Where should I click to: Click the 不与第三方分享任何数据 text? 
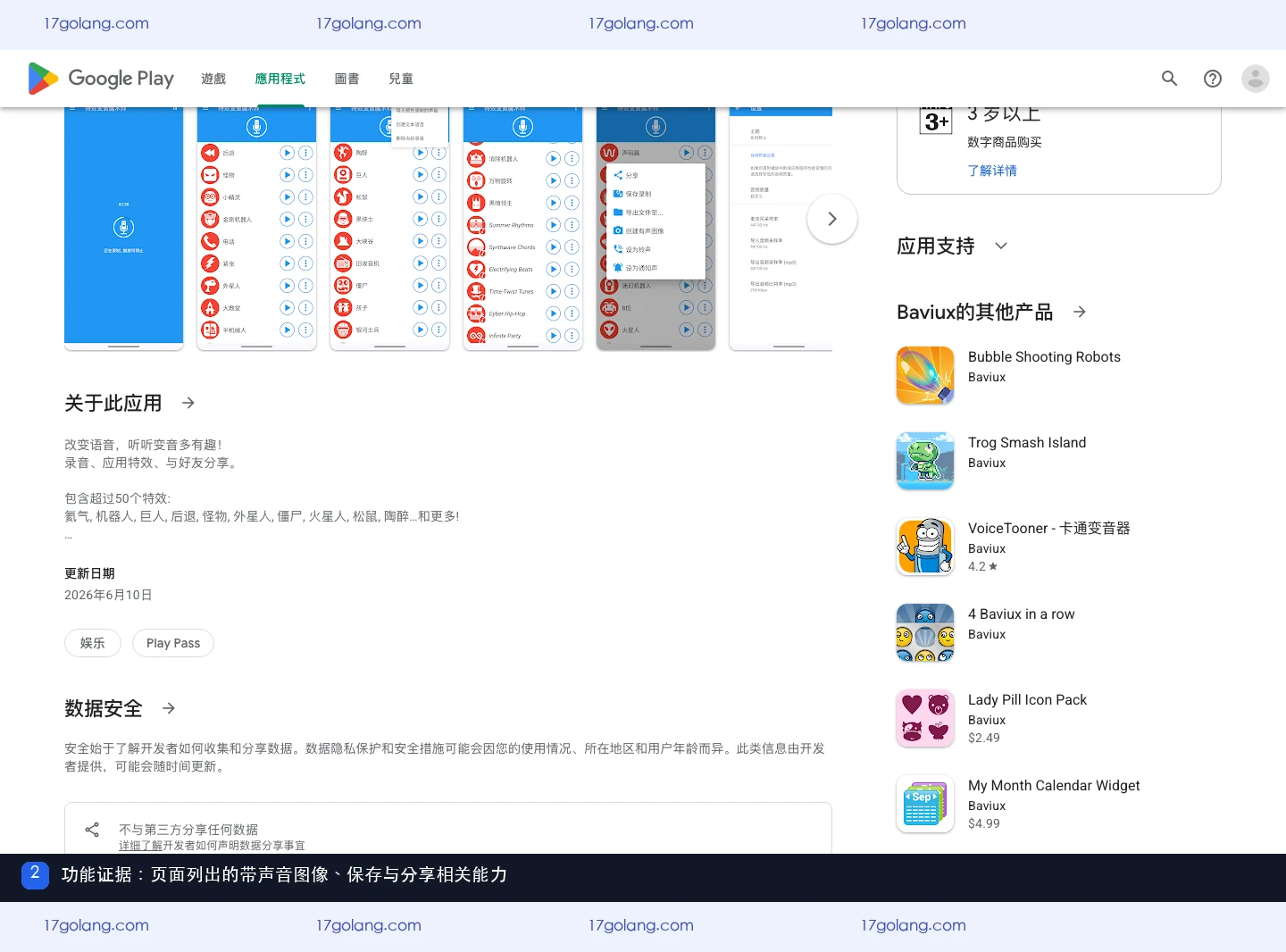(188, 830)
